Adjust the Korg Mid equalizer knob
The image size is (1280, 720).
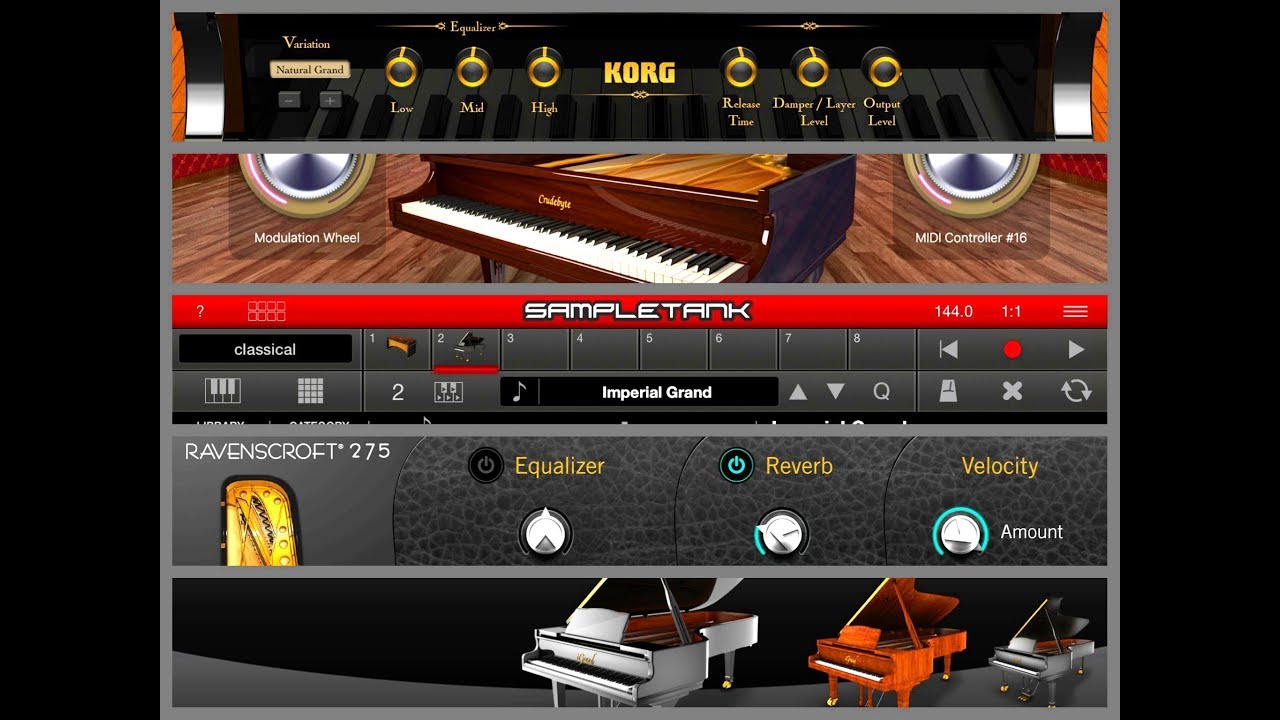tap(472, 70)
